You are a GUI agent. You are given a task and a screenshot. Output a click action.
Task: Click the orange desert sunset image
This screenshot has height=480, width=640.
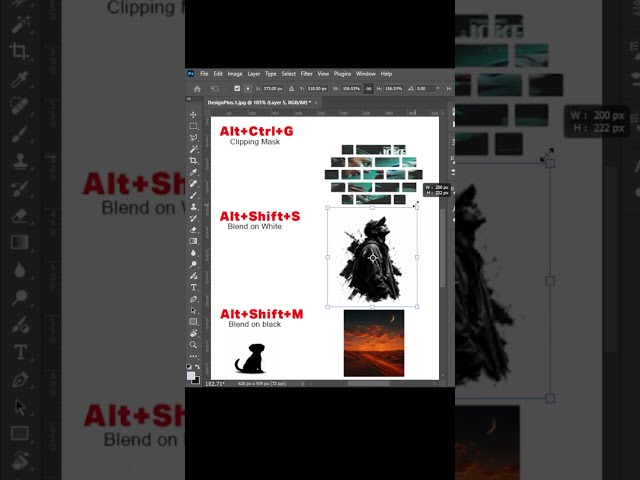[x=374, y=343]
